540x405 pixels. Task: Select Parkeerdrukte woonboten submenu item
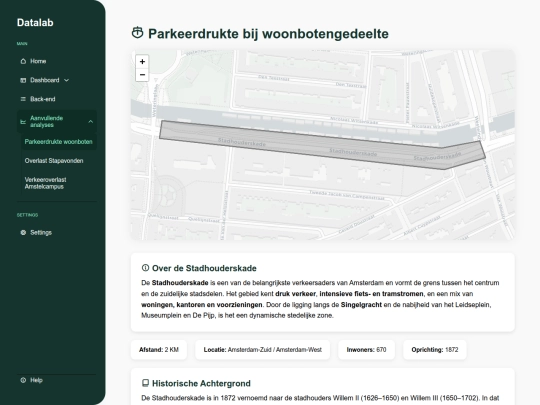[x=59, y=142]
